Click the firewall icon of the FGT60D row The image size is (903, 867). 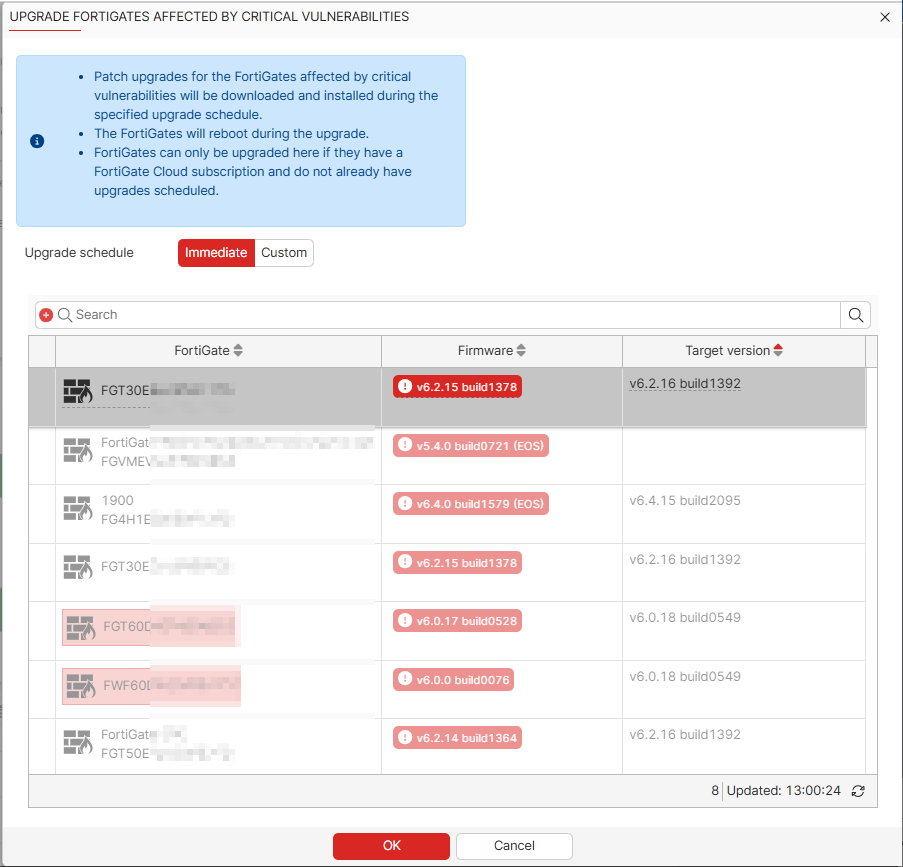click(x=81, y=627)
